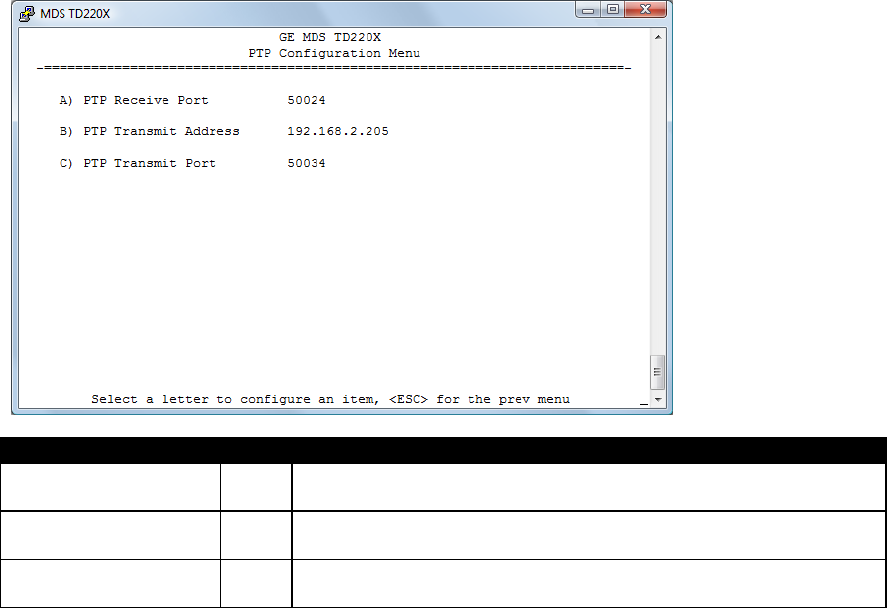Select the 'A) PTP Receive Port' entry

point(134,100)
